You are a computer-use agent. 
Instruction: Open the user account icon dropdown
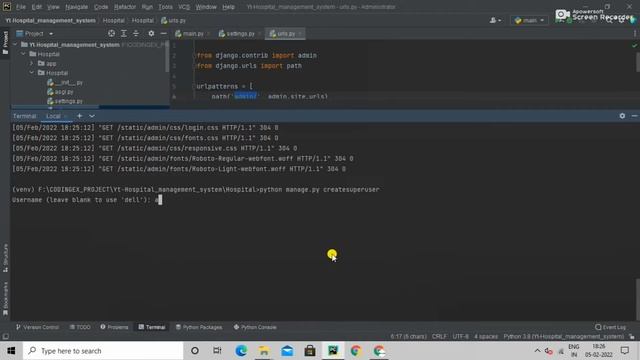(495, 20)
